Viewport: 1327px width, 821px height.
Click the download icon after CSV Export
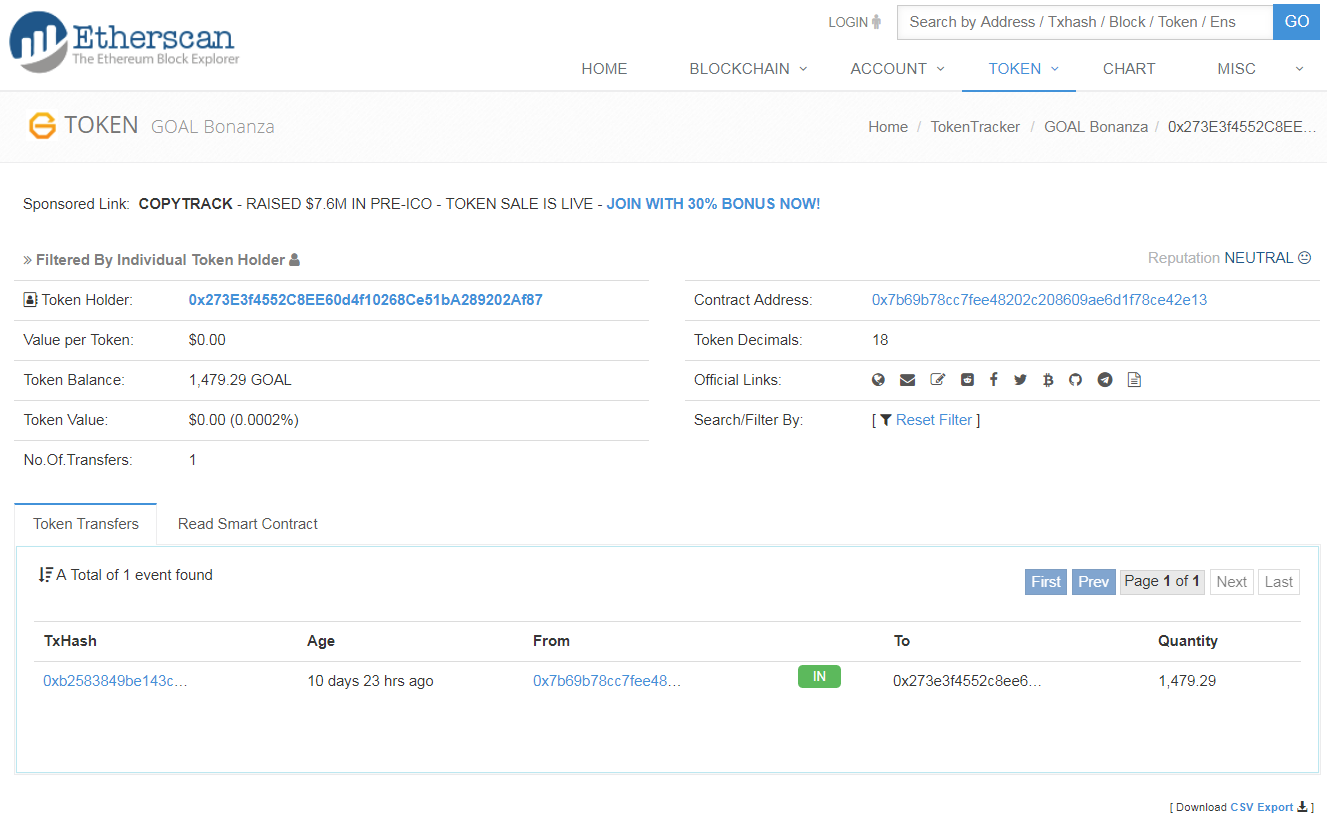click(x=1302, y=807)
